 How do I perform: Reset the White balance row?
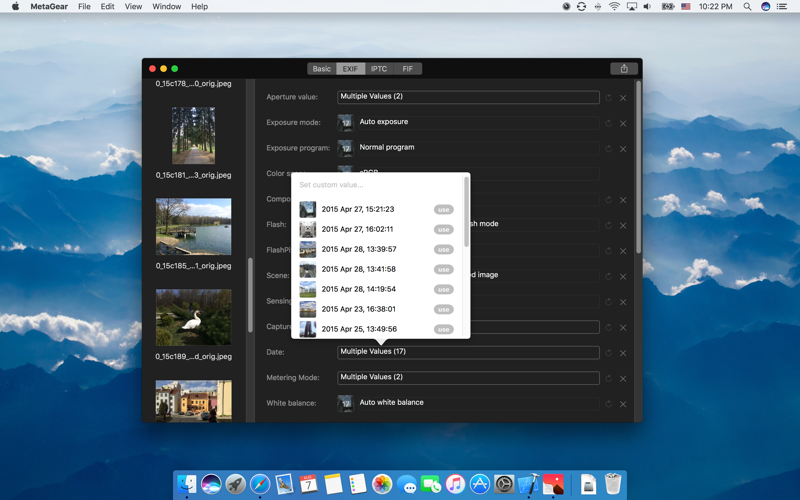coord(609,404)
